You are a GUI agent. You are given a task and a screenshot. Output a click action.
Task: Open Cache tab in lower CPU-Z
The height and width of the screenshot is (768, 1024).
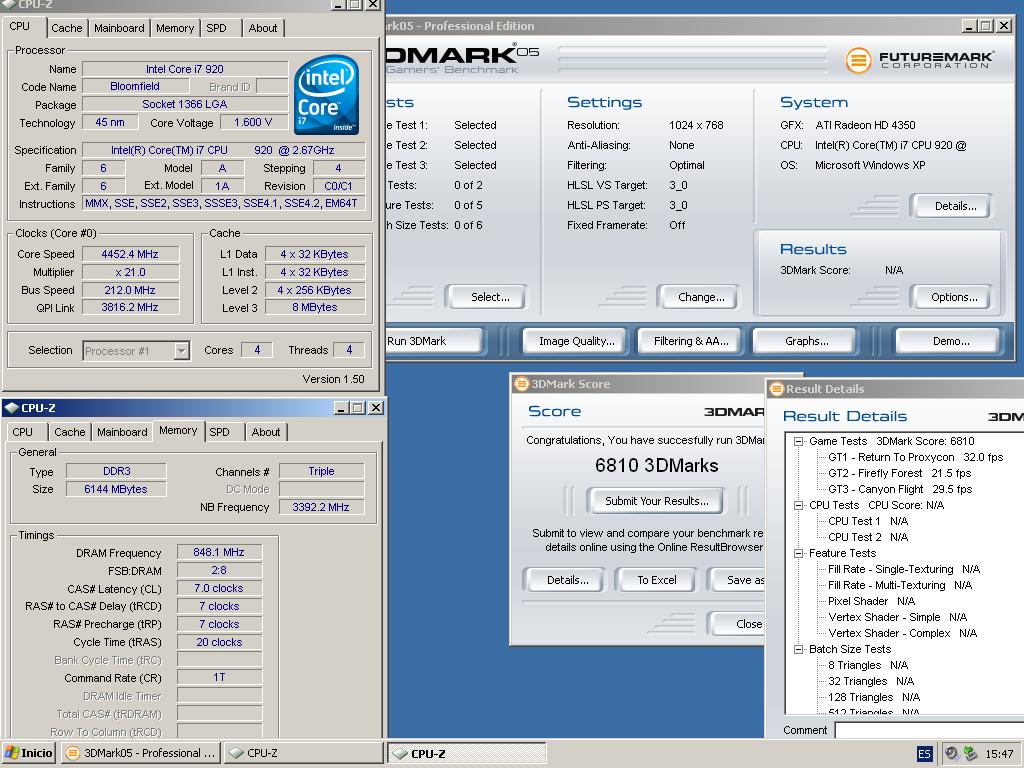[x=70, y=432]
